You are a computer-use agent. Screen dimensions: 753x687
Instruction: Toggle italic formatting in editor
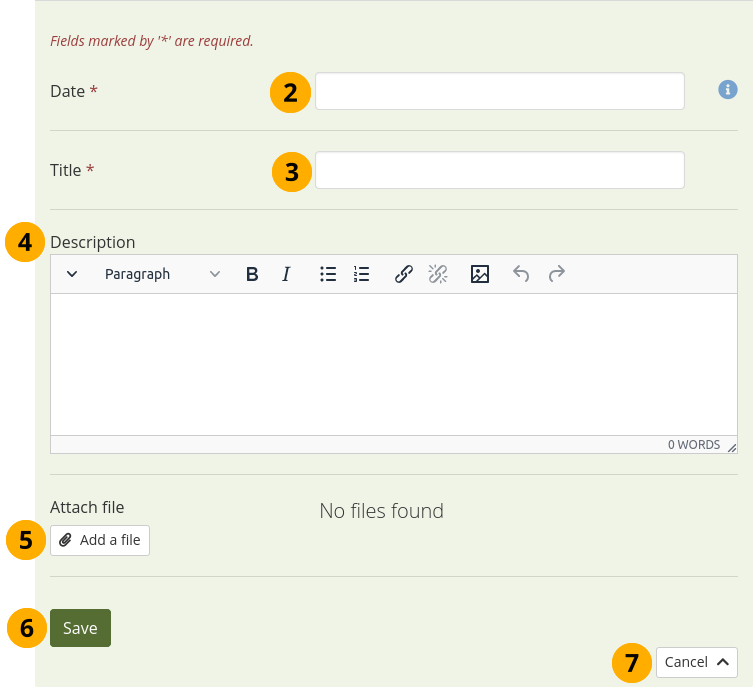pyautogui.click(x=286, y=274)
